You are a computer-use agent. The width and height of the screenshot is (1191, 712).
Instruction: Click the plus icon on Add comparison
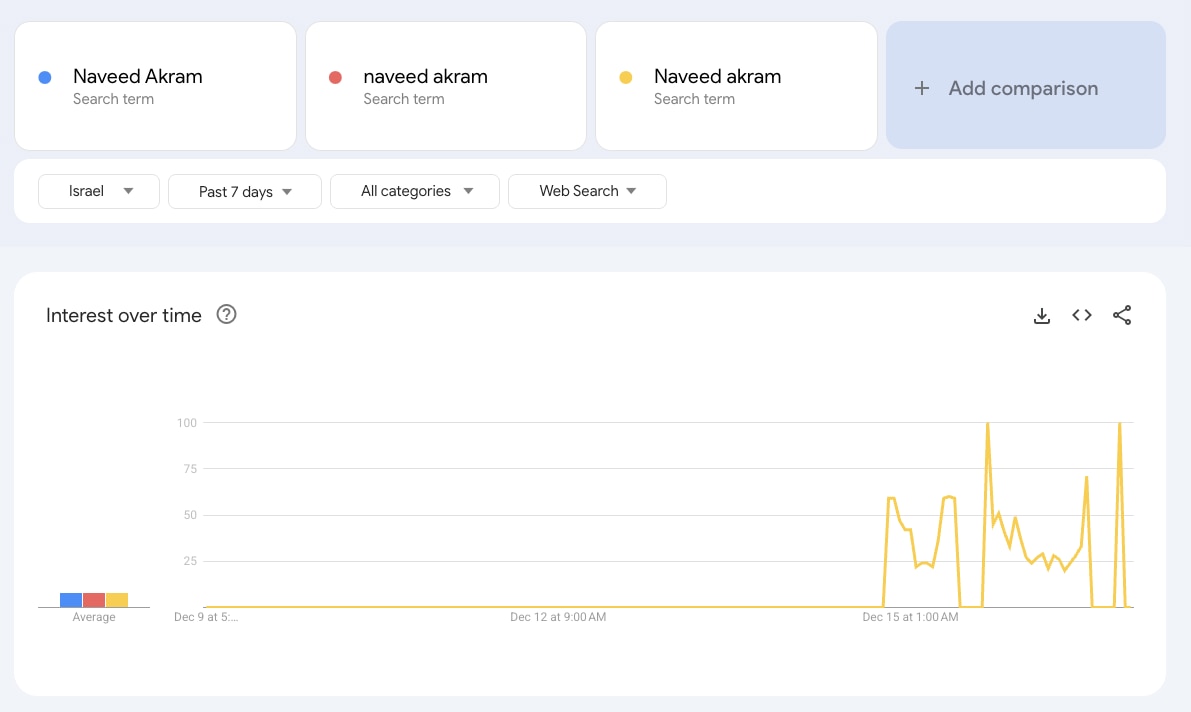pos(920,88)
